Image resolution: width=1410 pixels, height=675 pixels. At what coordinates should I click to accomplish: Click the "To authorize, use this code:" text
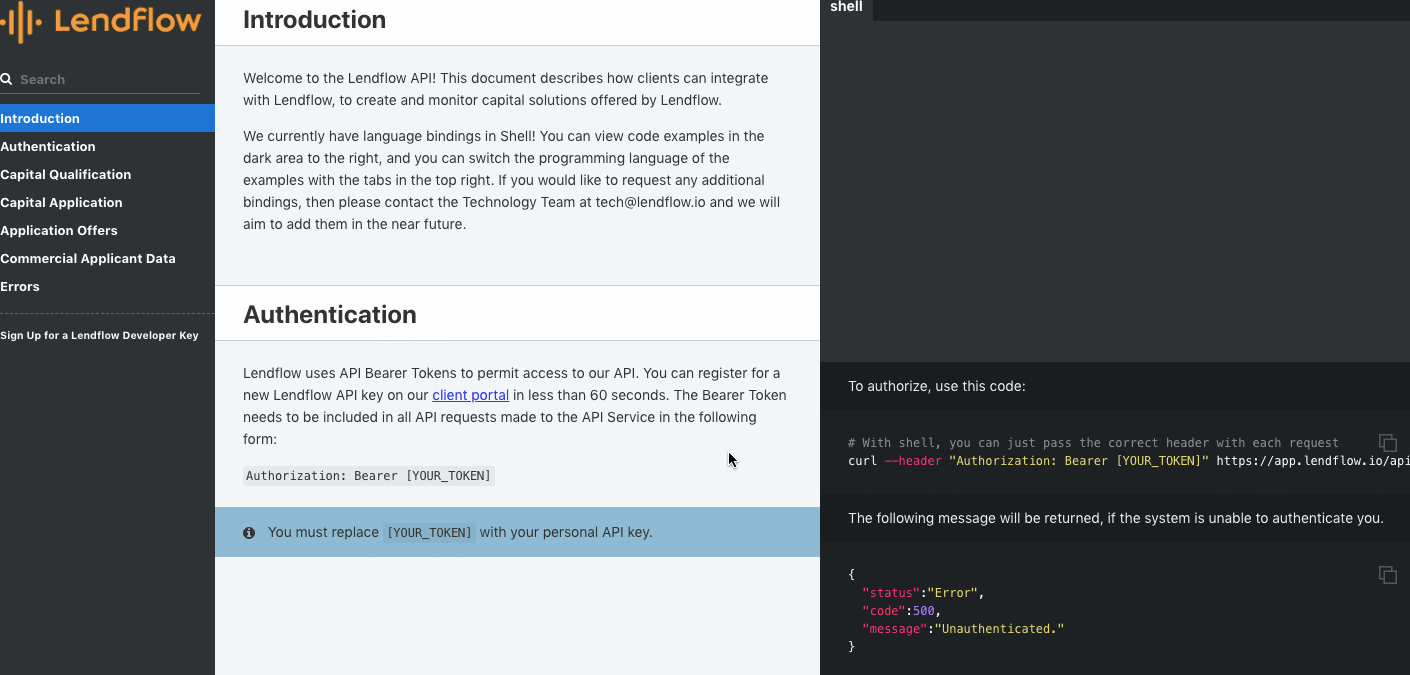click(936, 386)
